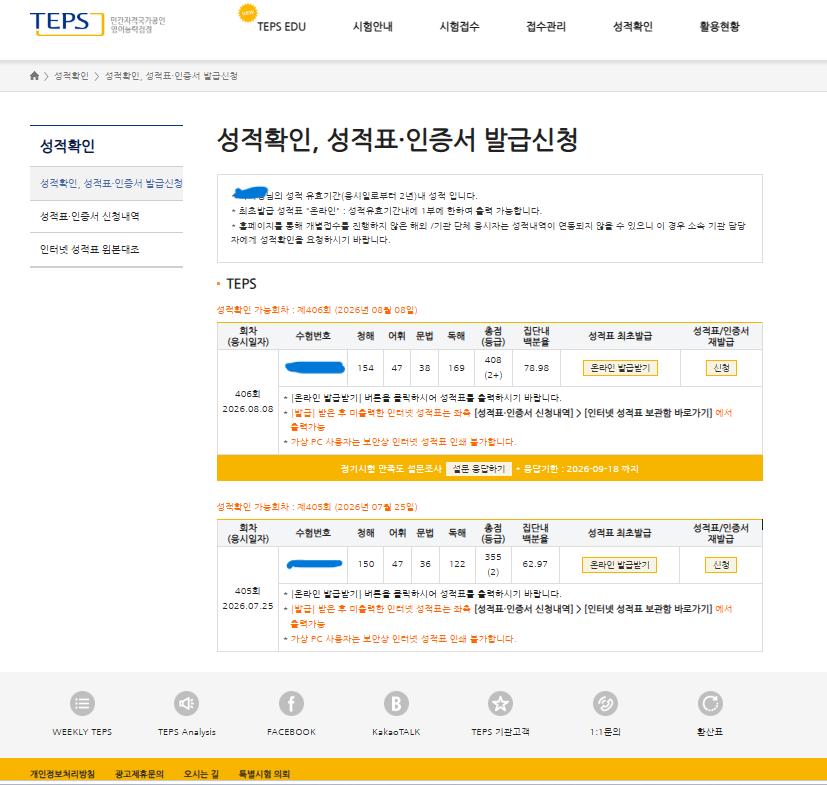Click 신청 reissue button for 405회

click(721, 565)
